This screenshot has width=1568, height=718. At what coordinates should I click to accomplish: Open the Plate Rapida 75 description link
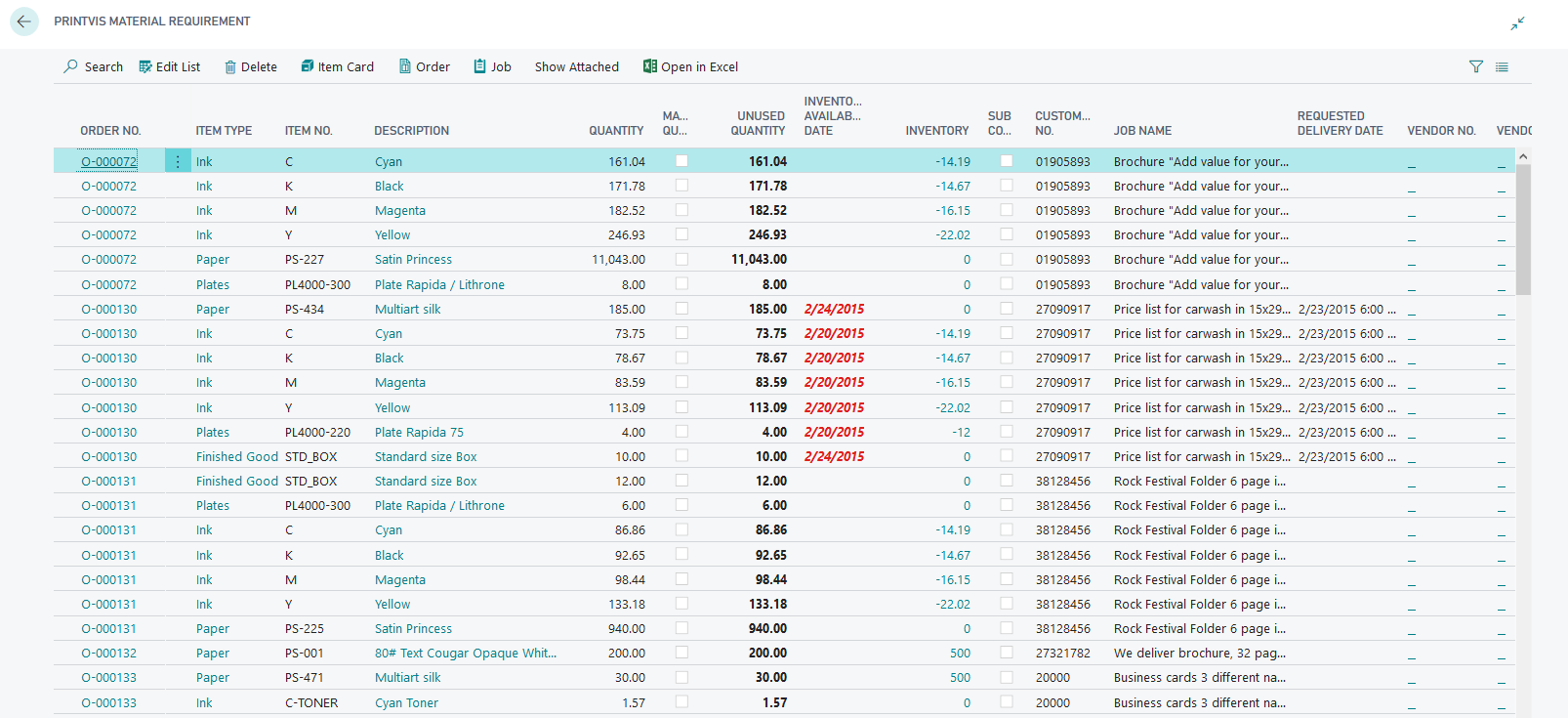(419, 432)
